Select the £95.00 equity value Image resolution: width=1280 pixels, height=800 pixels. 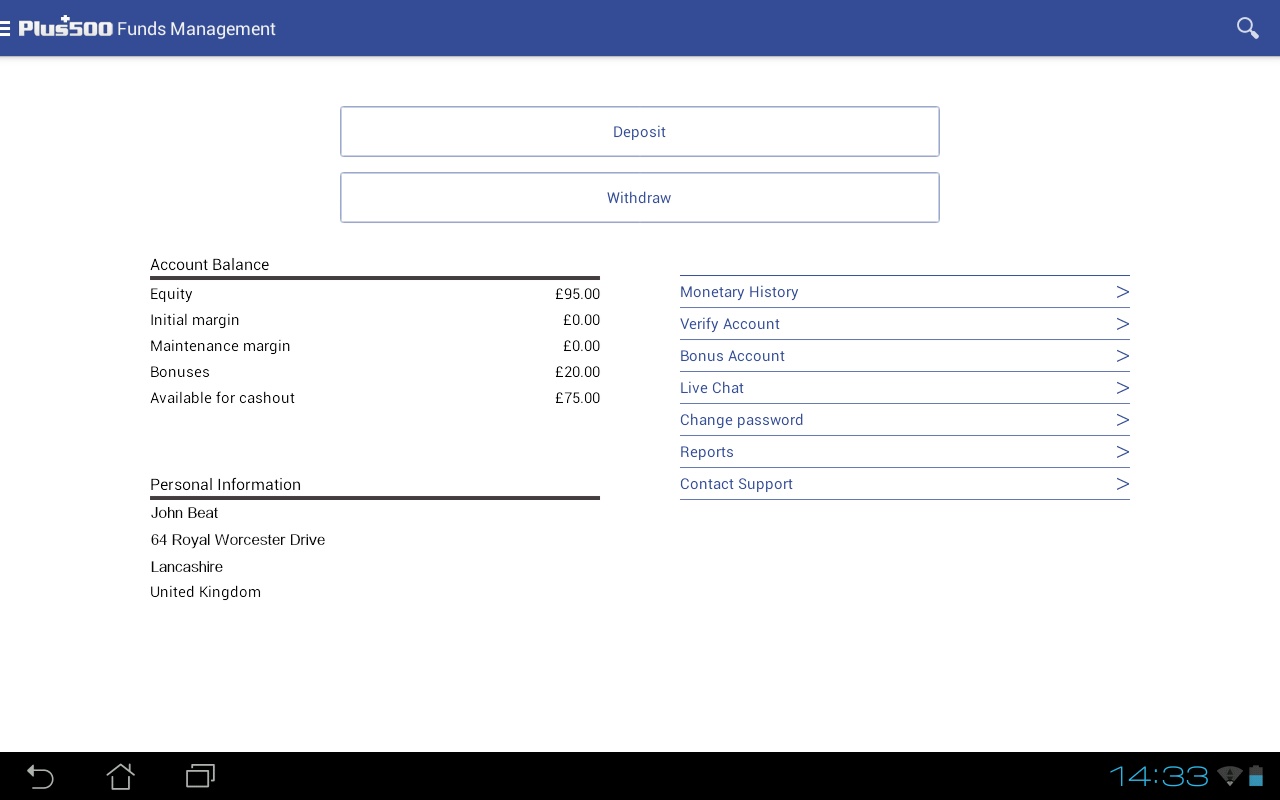[x=578, y=294]
